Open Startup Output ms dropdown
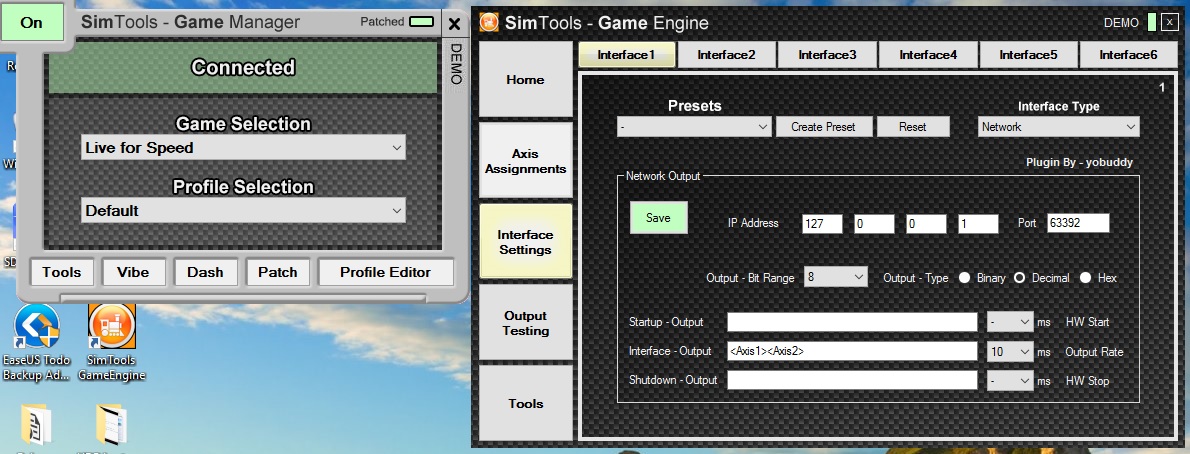Viewport: 1190px width, 454px height. click(x=1009, y=322)
